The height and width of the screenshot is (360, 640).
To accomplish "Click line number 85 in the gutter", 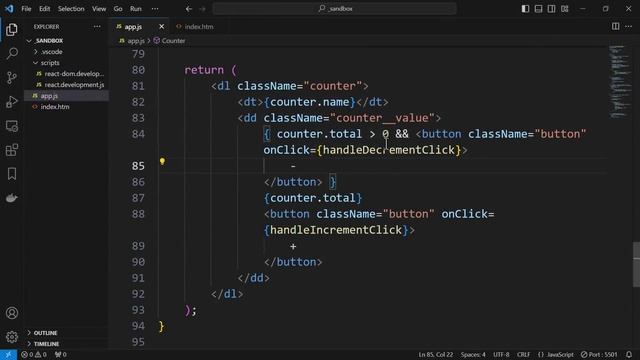I will 138,166.
